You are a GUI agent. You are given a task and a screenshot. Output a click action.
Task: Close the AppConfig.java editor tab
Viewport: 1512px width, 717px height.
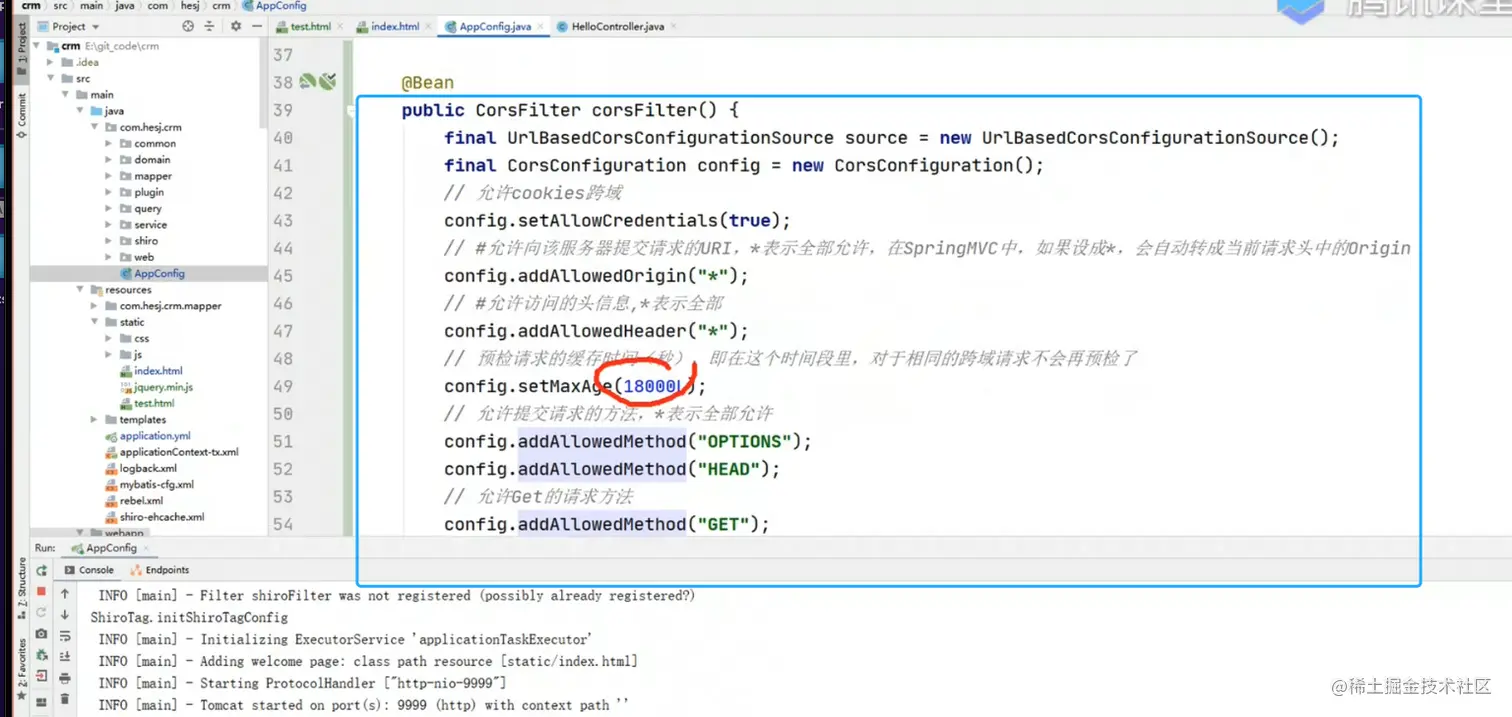pyautogui.click(x=541, y=27)
